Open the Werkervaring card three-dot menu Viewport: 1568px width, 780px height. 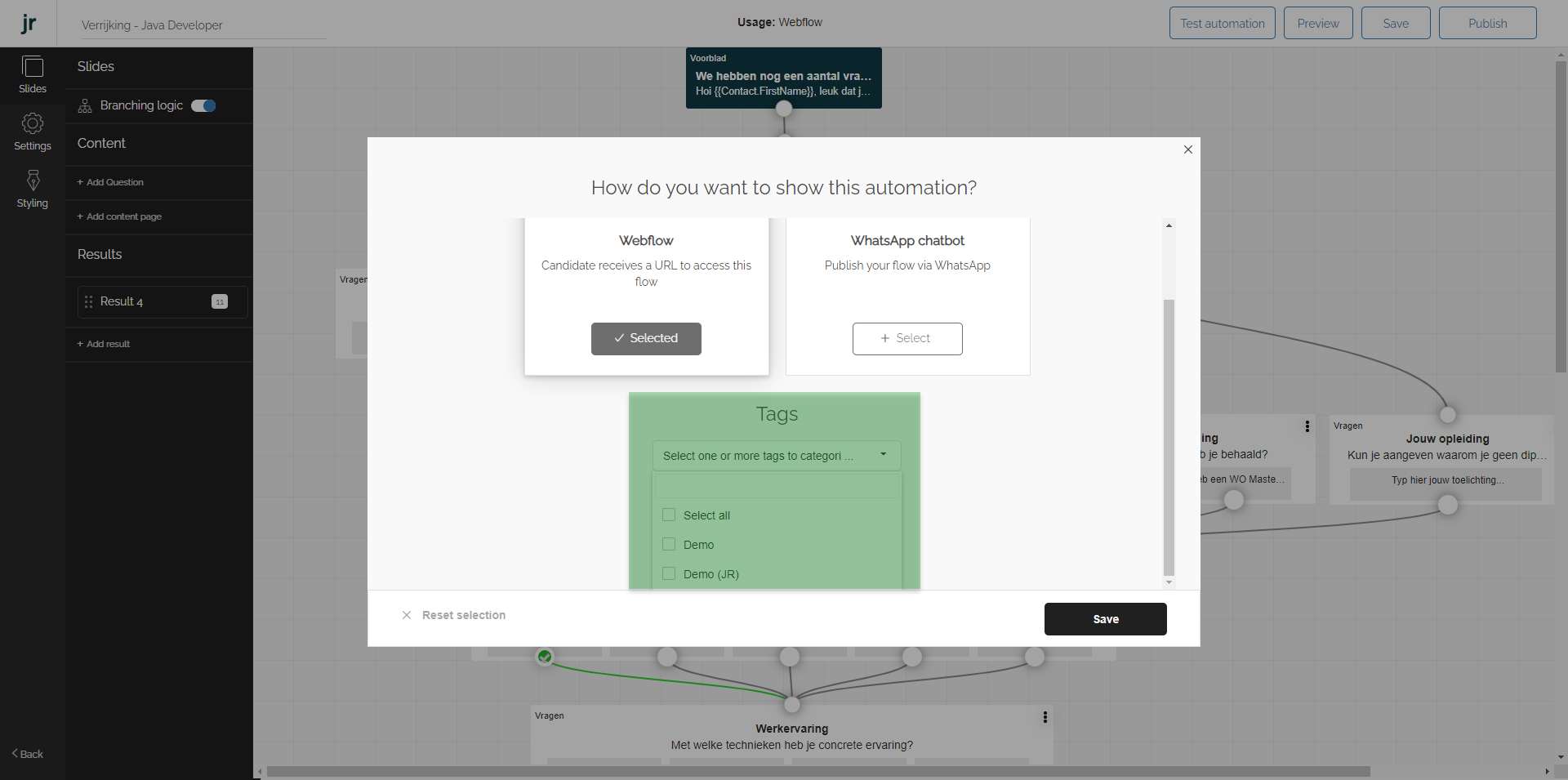[x=1045, y=717]
